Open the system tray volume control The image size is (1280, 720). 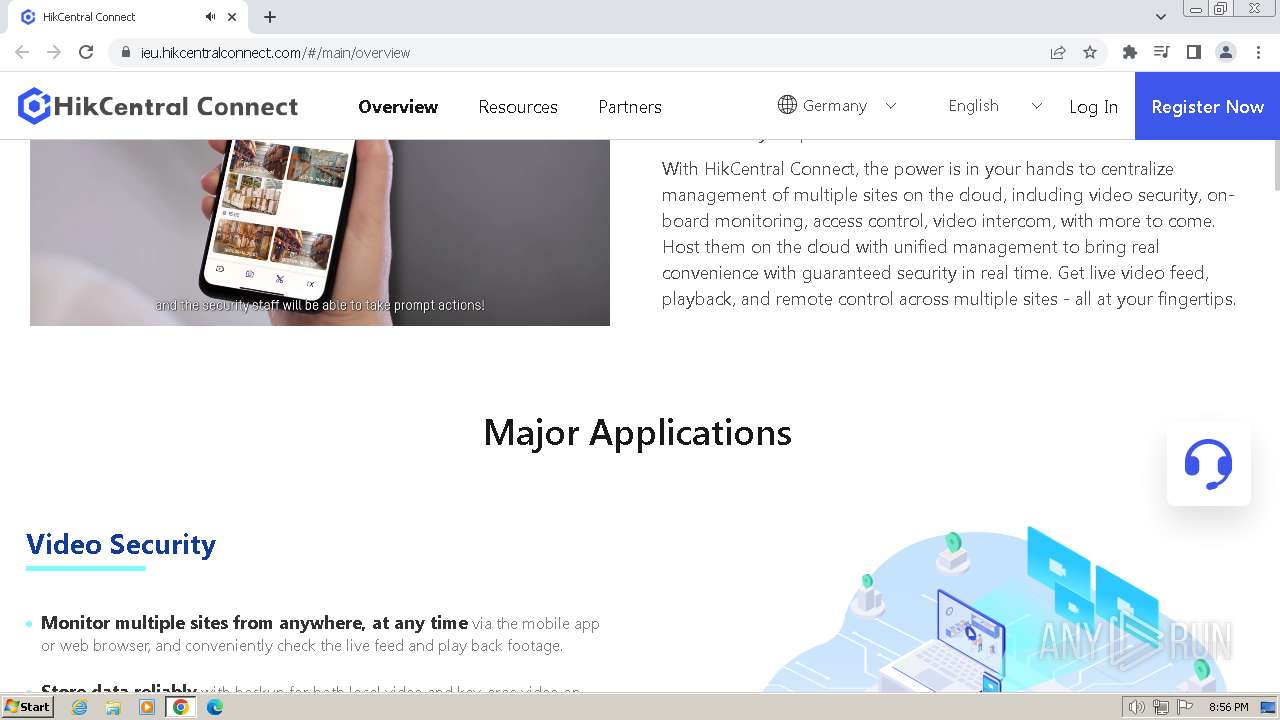tap(1137, 707)
